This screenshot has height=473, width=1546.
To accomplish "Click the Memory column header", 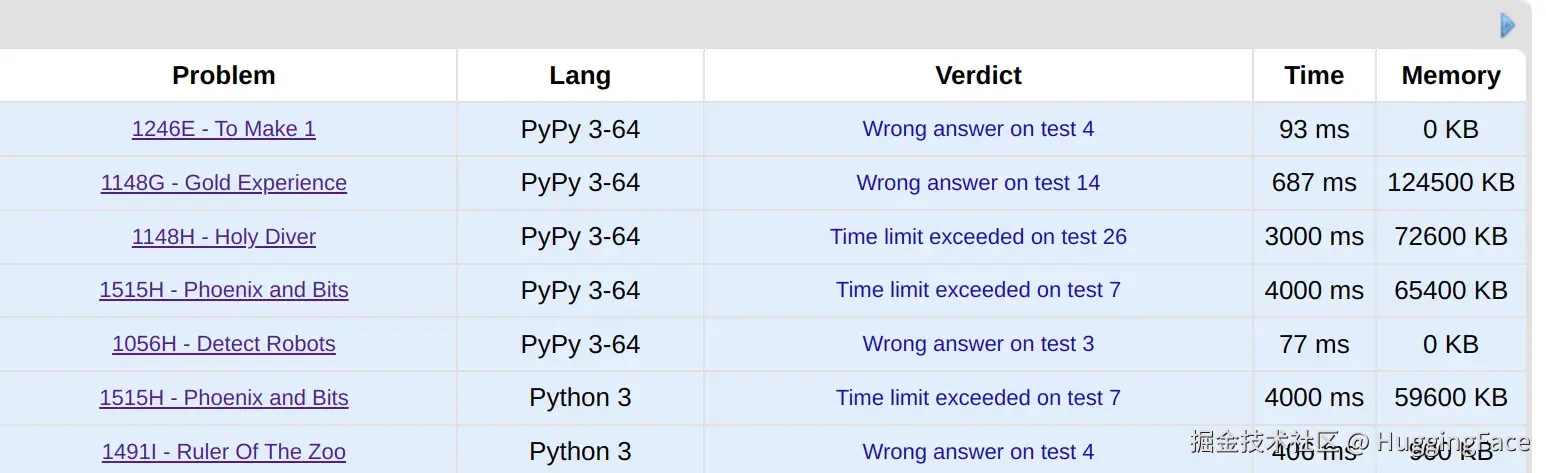I will click(1451, 76).
